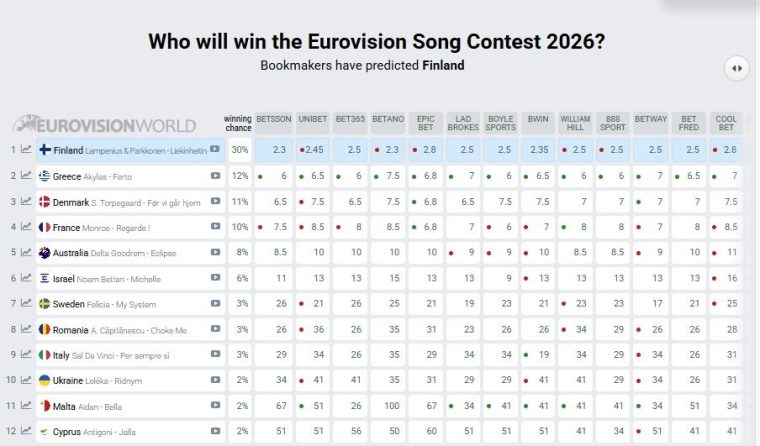Viewport: 760px width, 446px height.
Task: Sort by the BETSSON column header
Action: pyautogui.click(x=274, y=119)
